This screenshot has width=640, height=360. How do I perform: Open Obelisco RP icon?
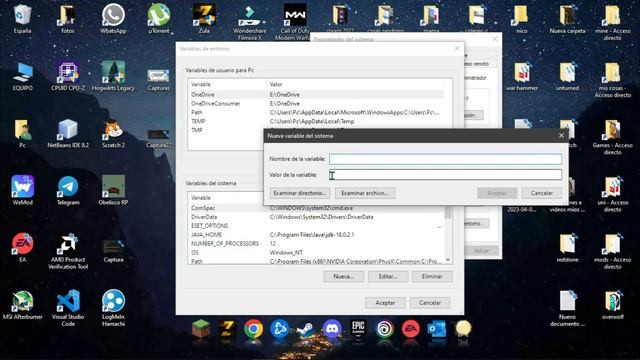click(x=113, y=190)
